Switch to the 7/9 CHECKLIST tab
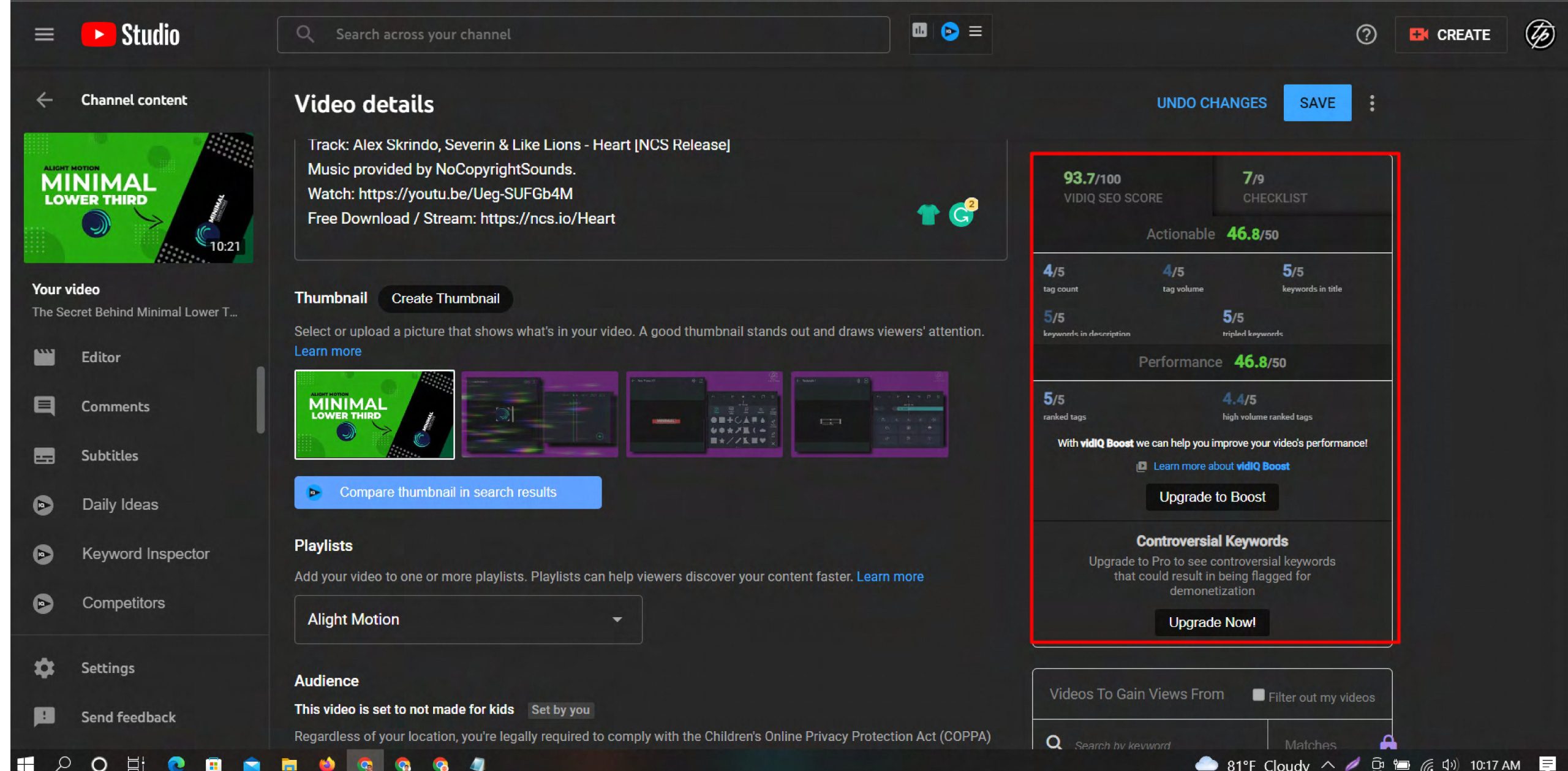1568x771 pixels. [x=1302, y=187]
